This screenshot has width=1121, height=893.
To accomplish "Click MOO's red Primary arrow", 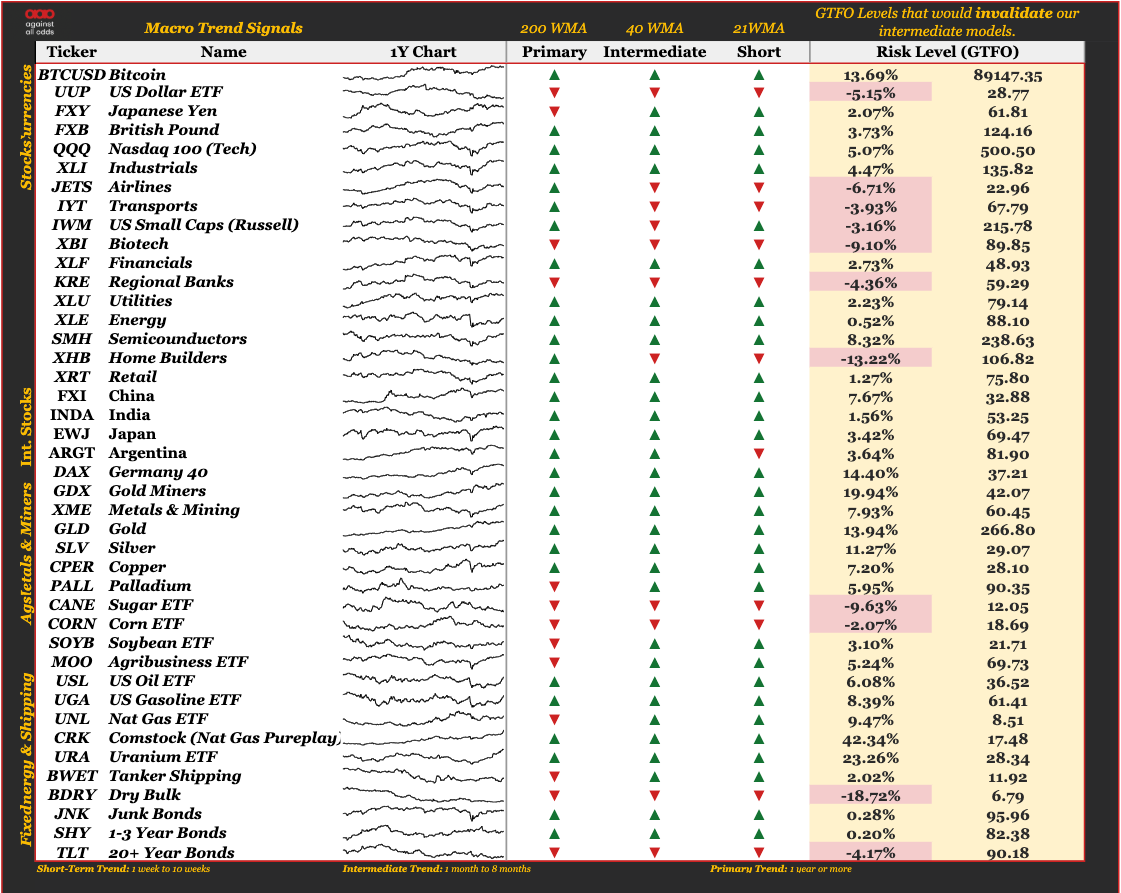I will point(554,663).
